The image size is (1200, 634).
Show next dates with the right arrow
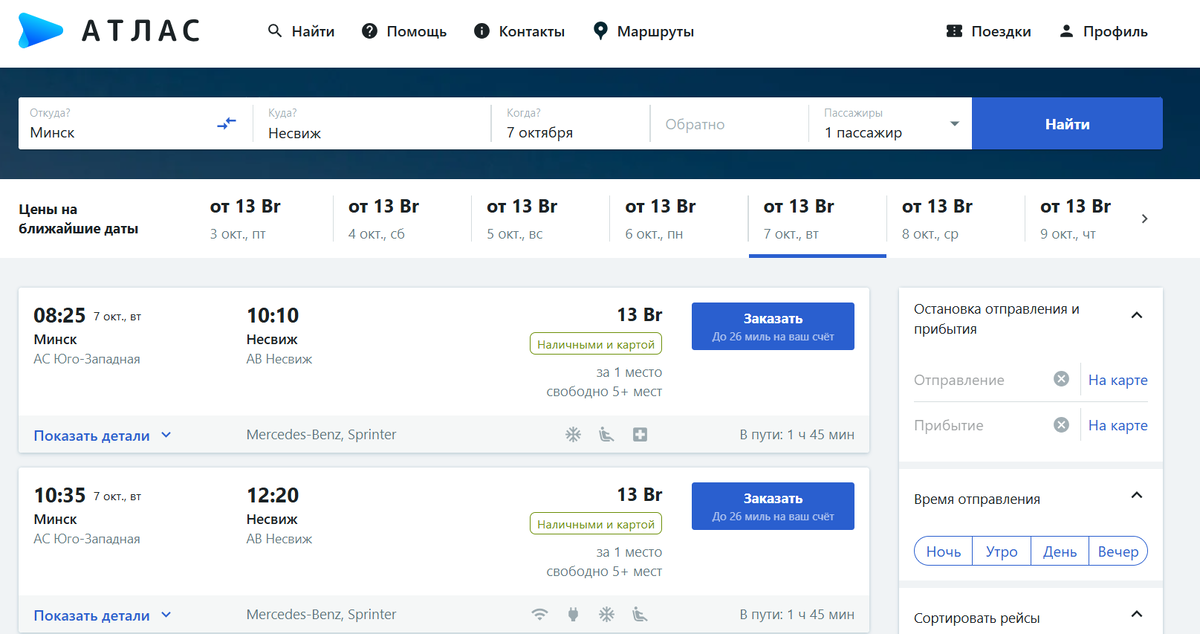[x=1145, y=219]
